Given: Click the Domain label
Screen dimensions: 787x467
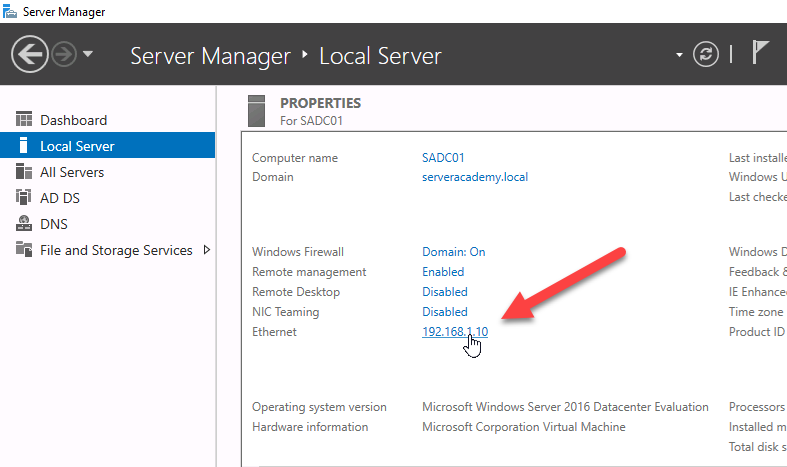Looking at the screenshot, I should tap(273, 177).
